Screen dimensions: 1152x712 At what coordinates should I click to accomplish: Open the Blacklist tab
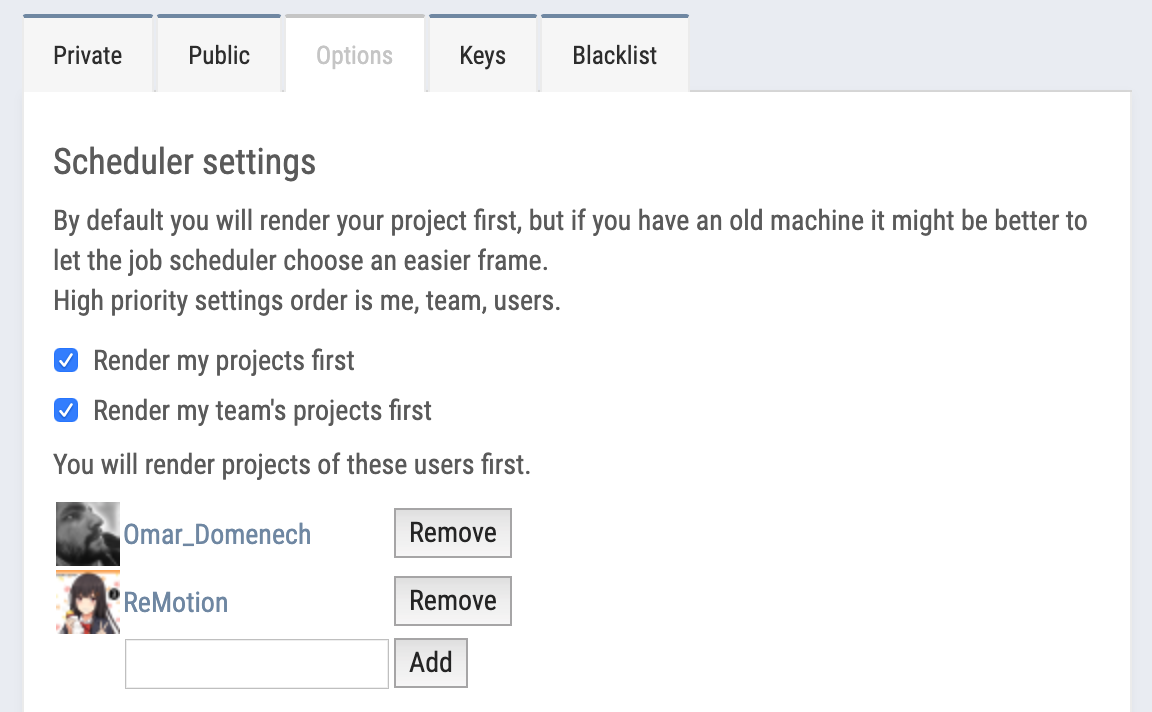click(x=614, y=55)
